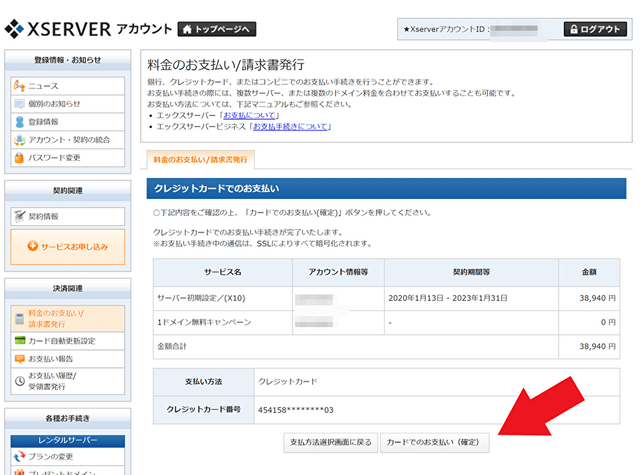The image size is (640, 475).
Task: Click サービス名 column header
Action: point(223,272)
